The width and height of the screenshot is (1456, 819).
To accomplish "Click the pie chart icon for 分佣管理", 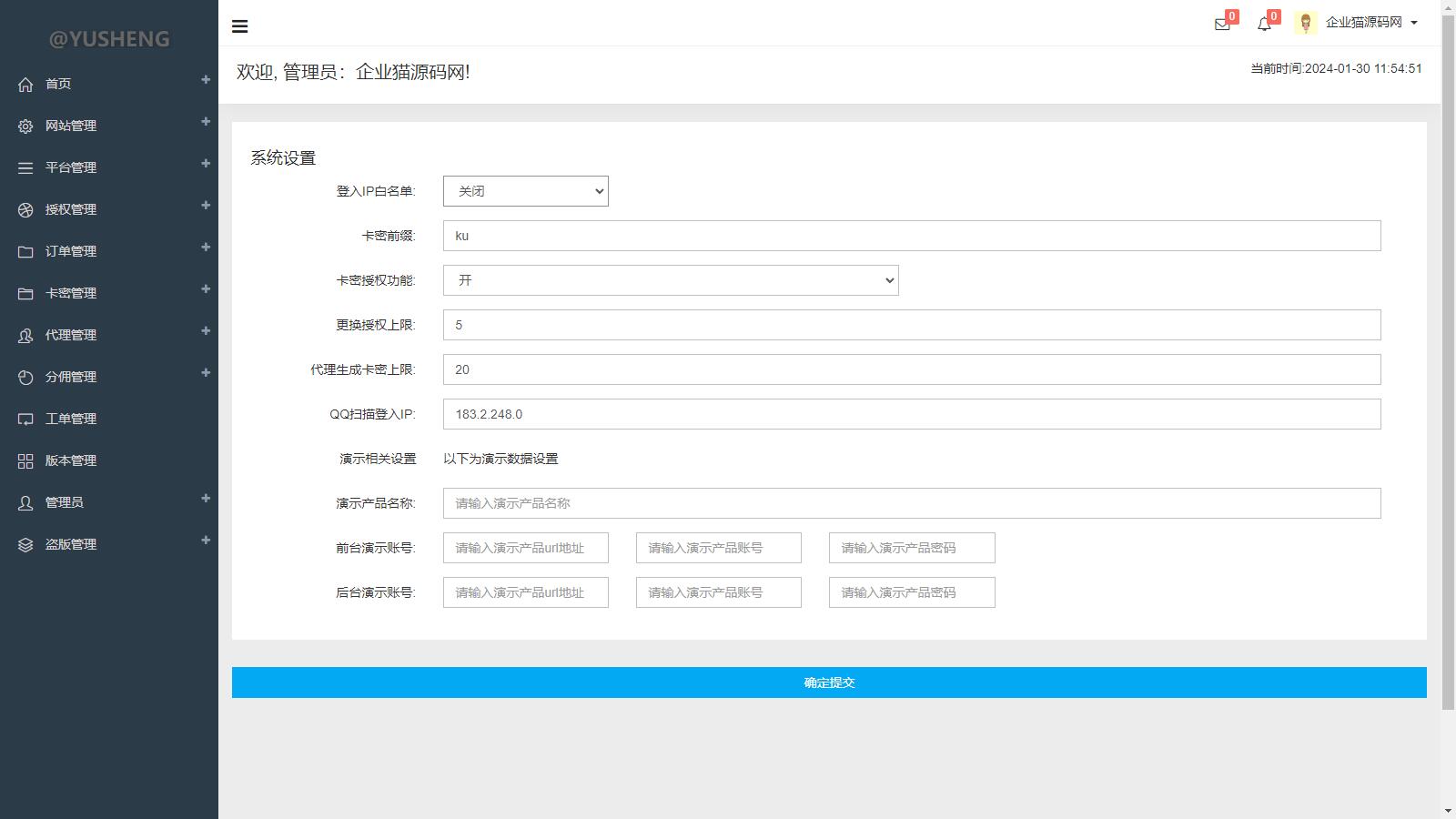I will click(25, 378).
